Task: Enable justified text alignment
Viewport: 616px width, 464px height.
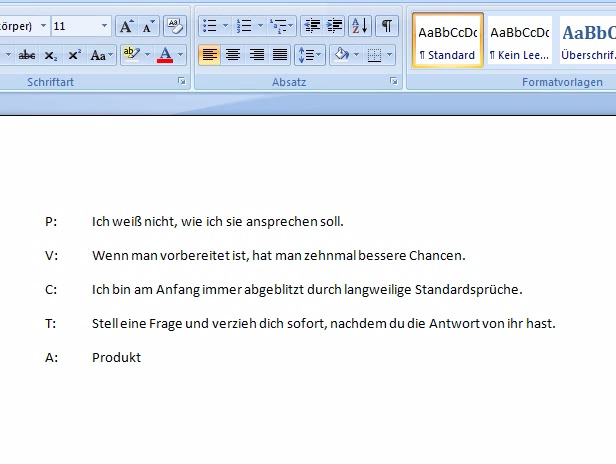Action: [280, 55]
